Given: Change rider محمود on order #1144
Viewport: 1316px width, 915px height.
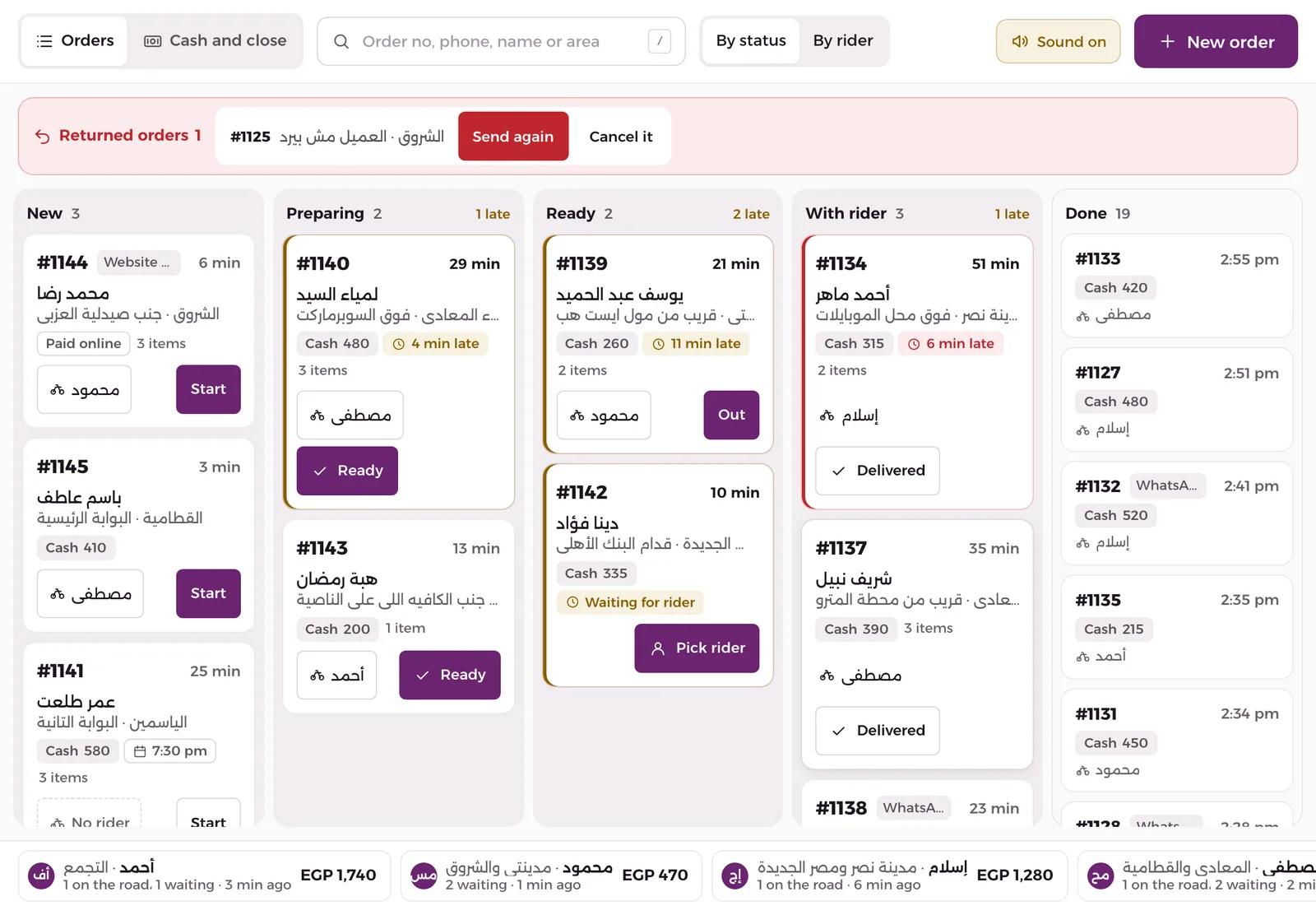Looking at the screenshot, I should 84,389.
